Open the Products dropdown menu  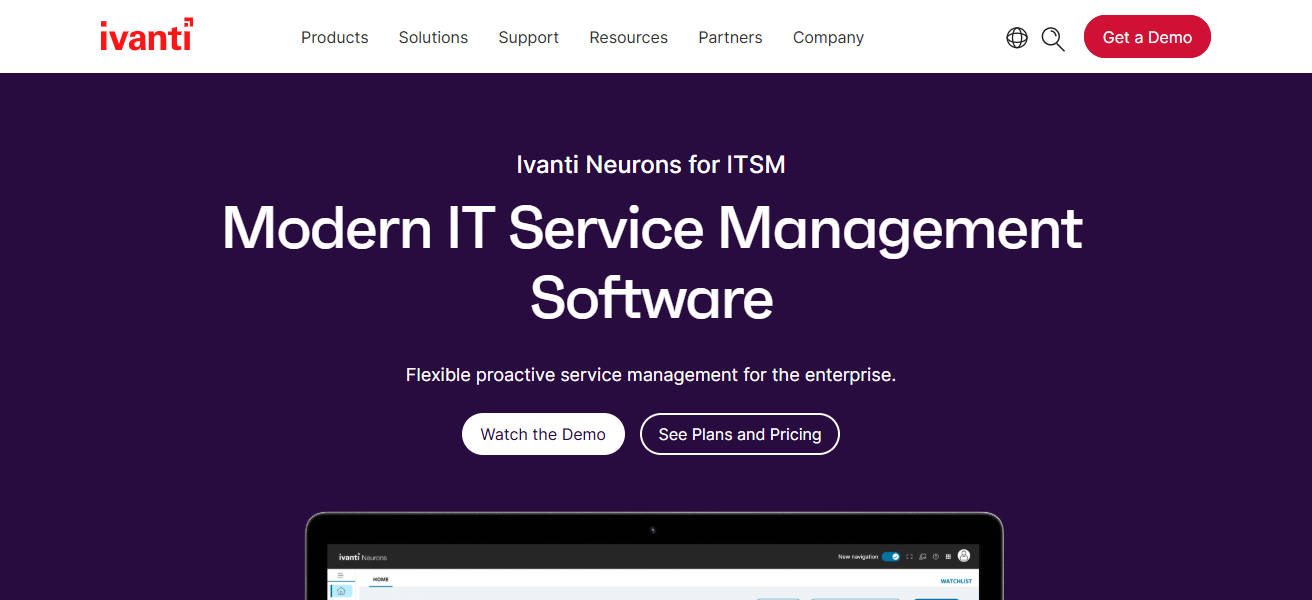click(334, 37)
